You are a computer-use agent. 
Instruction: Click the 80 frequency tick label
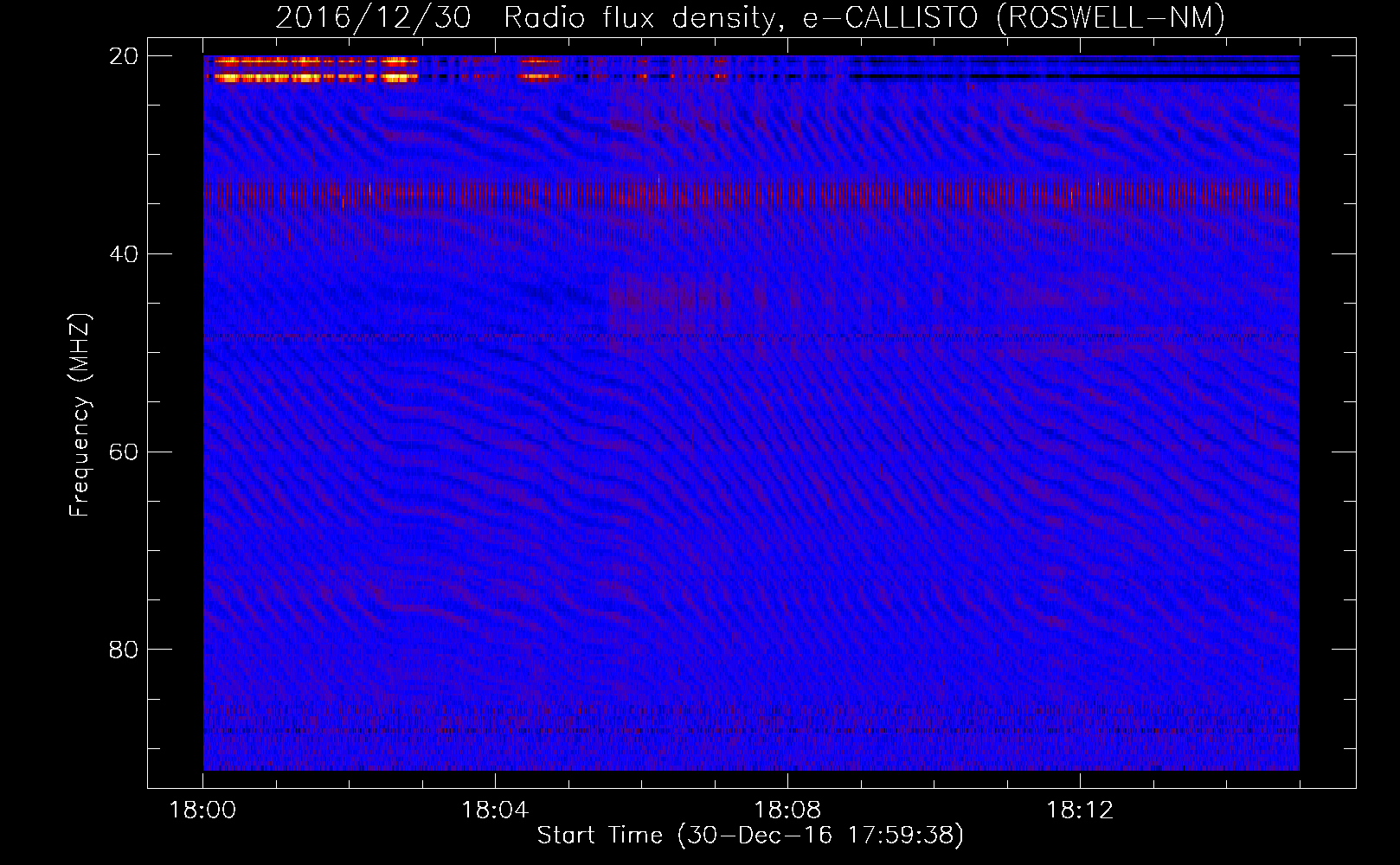pos(124,650)
